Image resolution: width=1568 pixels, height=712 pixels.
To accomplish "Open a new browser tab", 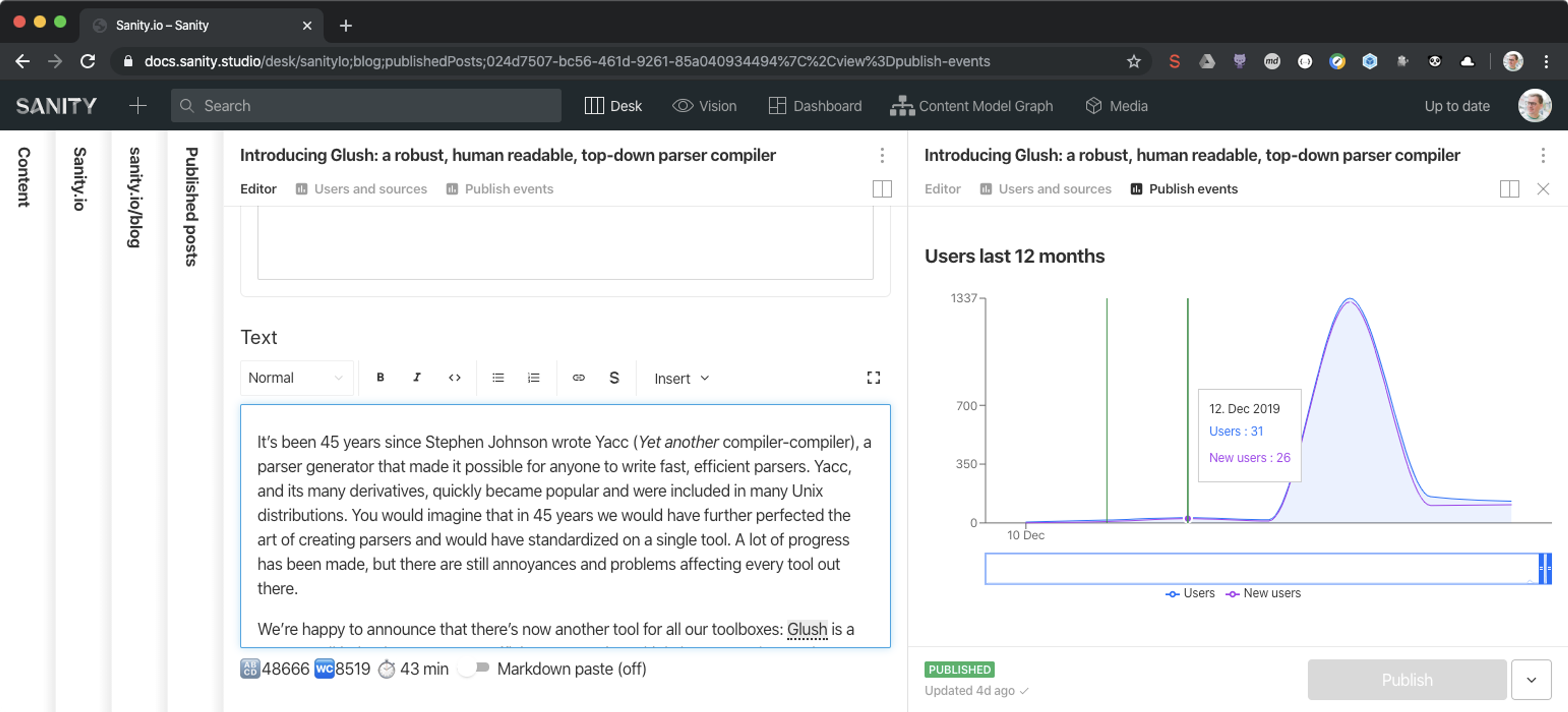I will 346,26.
